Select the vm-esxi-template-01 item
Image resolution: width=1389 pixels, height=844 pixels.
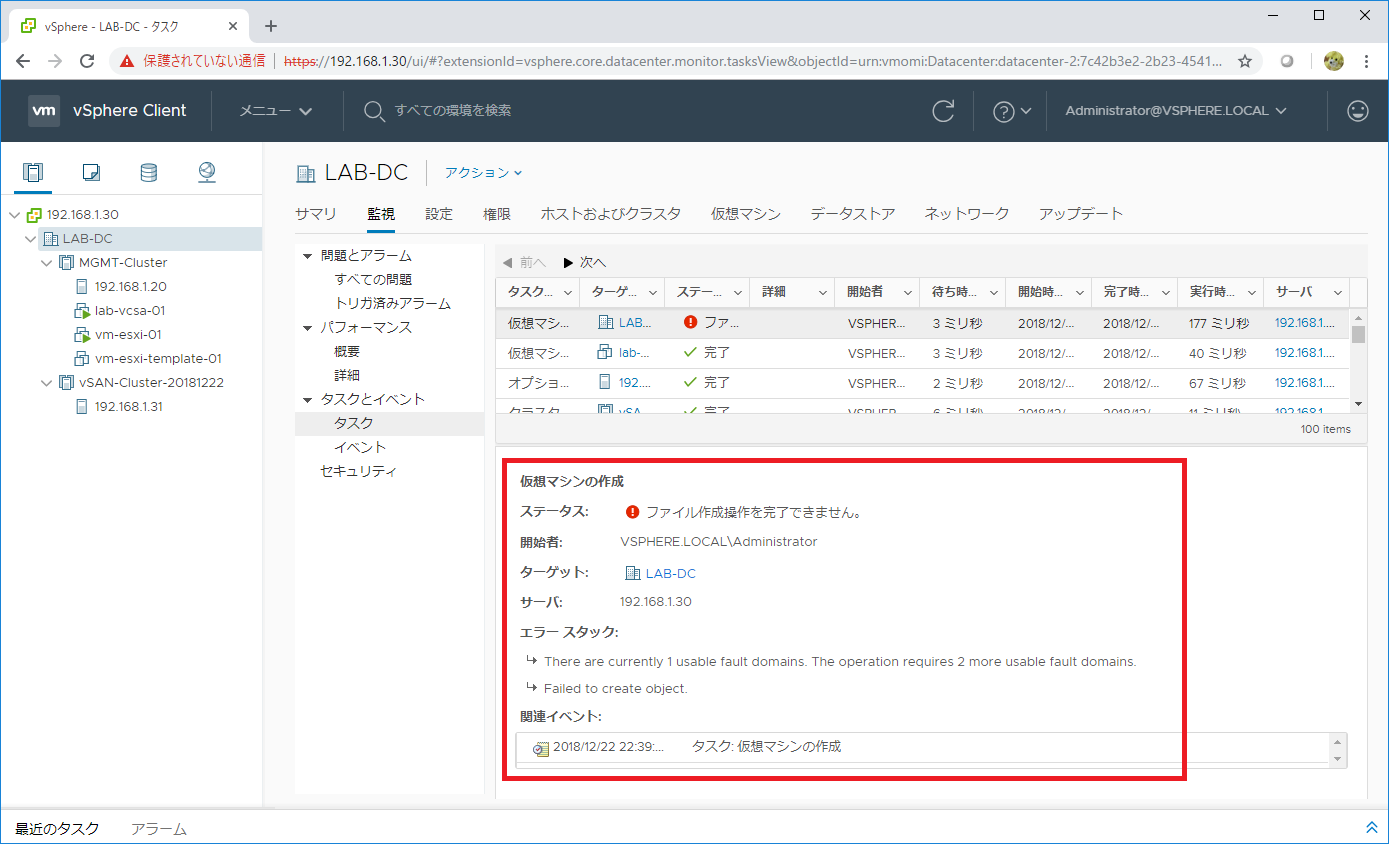[x=158, y=359]
